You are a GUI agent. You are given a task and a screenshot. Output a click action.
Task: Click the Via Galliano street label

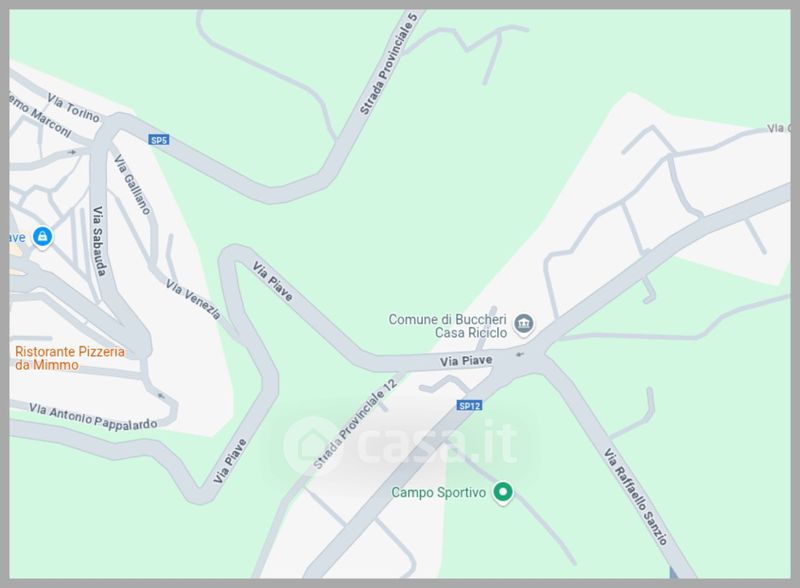pos(132,185)
